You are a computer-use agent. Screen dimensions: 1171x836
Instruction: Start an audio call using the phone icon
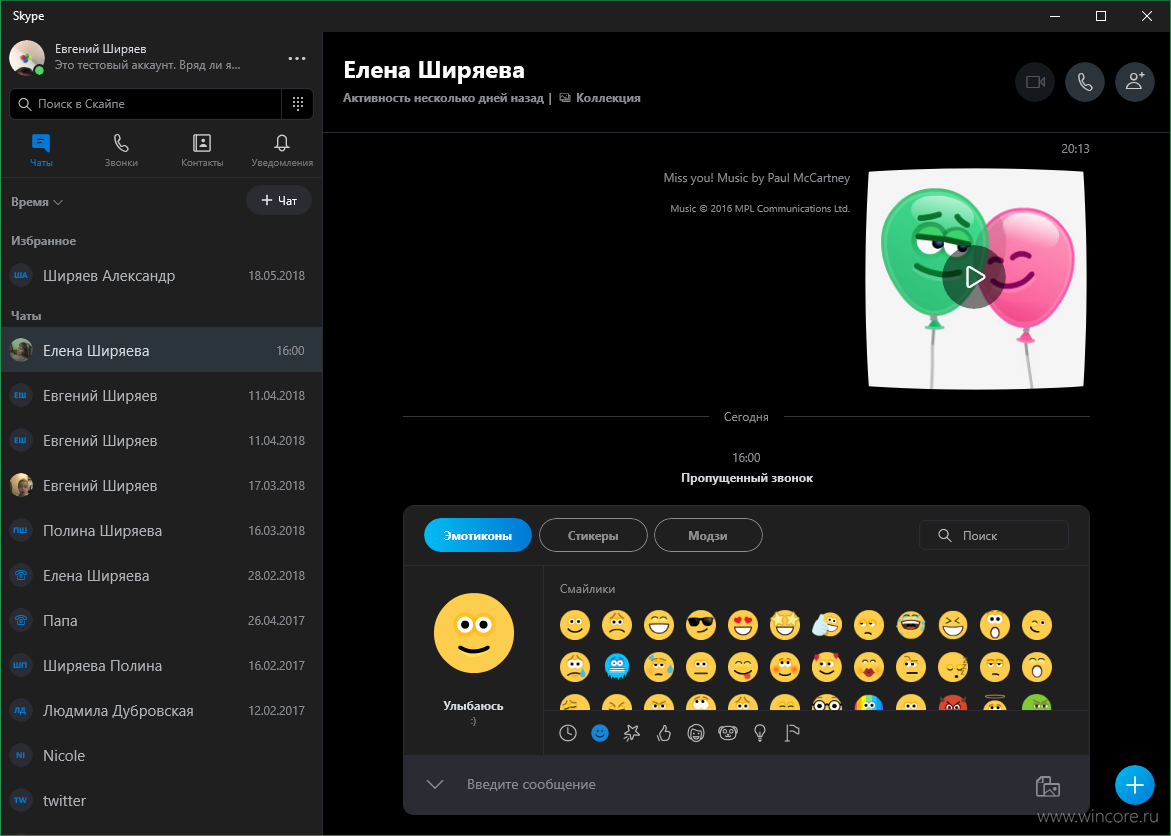click(1084, 82)
